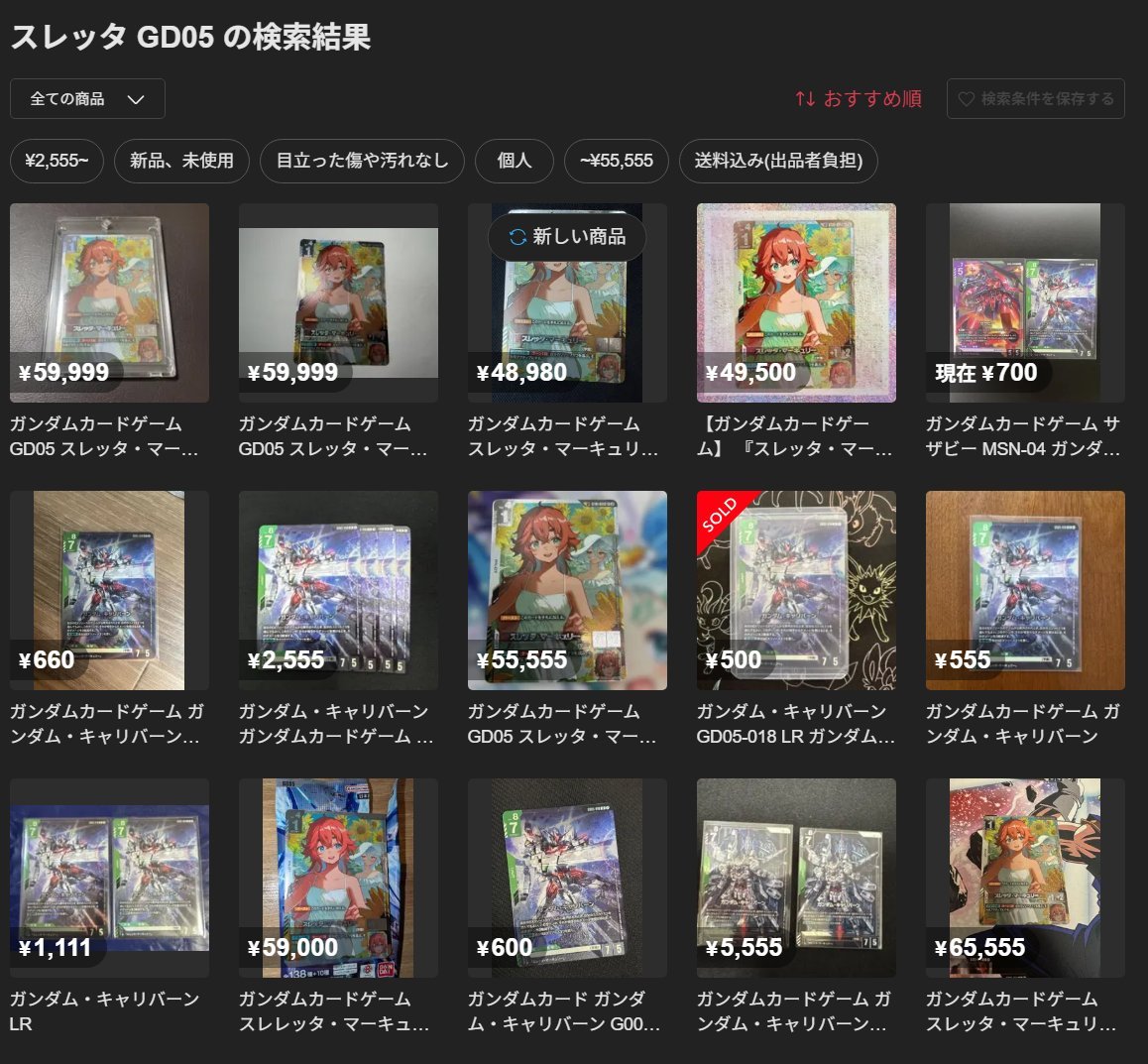The image size is (1148, 1064).
Task: Open the card thumbnail priced ¥5,555
Action: pyautogui.click(x=797, y=878)
